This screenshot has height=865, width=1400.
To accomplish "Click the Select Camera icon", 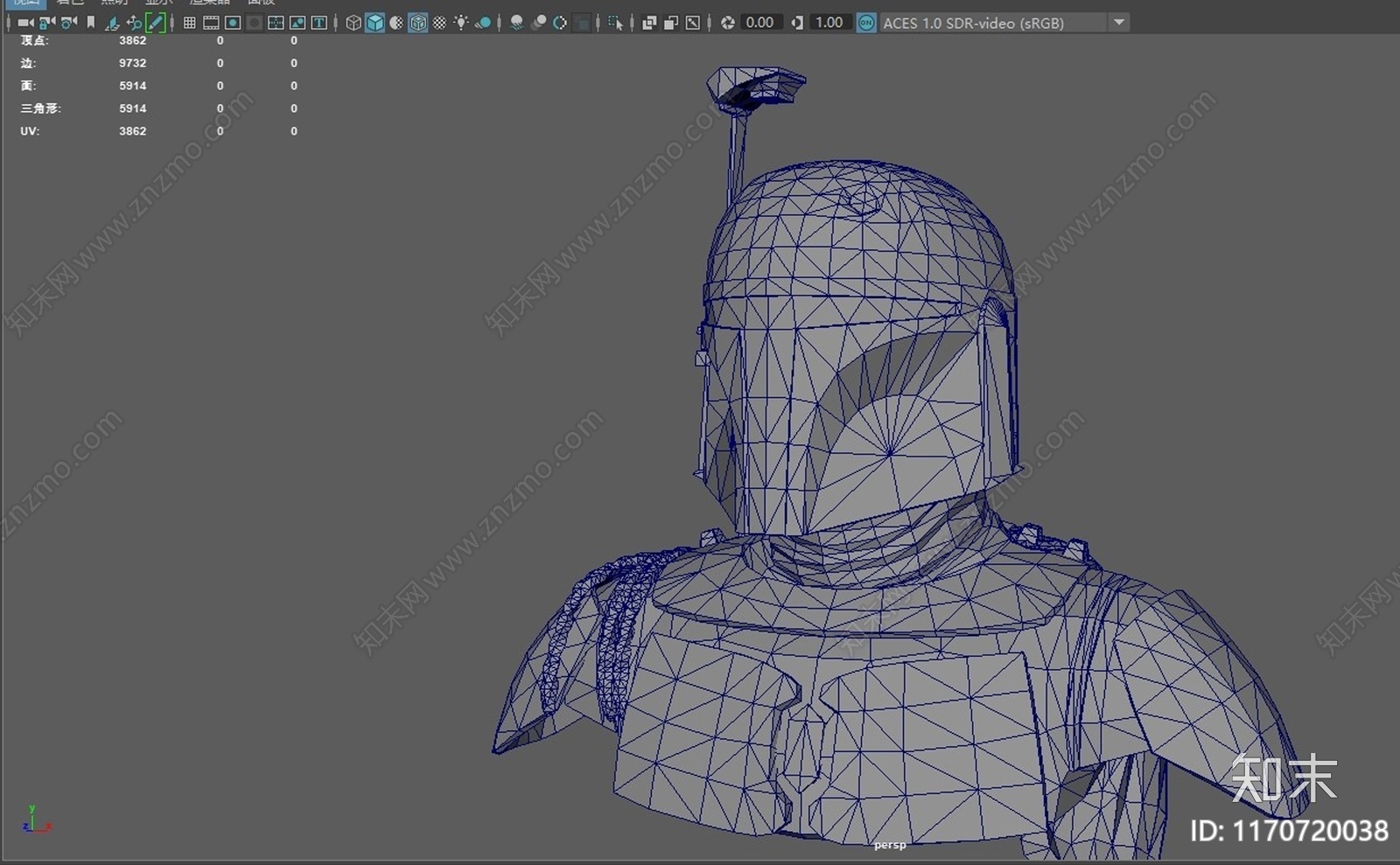I will click(25, 23).
